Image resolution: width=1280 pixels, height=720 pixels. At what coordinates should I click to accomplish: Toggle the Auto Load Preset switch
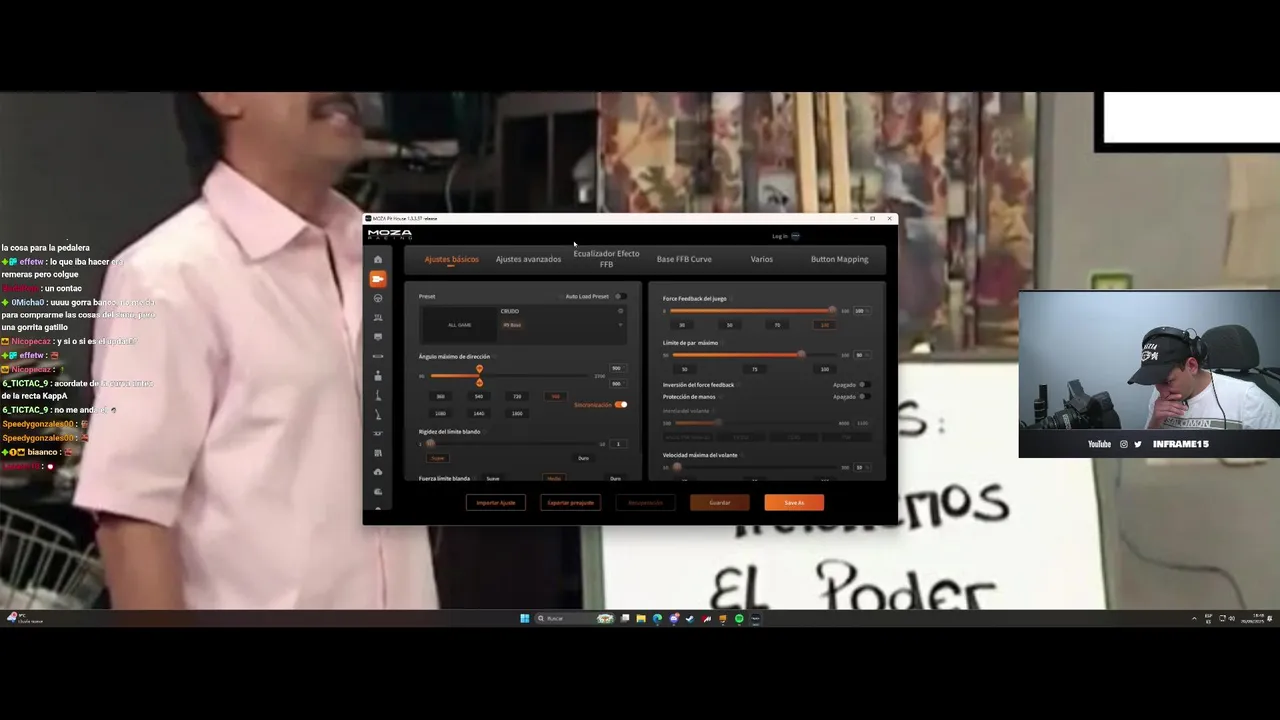pyautogui.click(x=621, y=296)
